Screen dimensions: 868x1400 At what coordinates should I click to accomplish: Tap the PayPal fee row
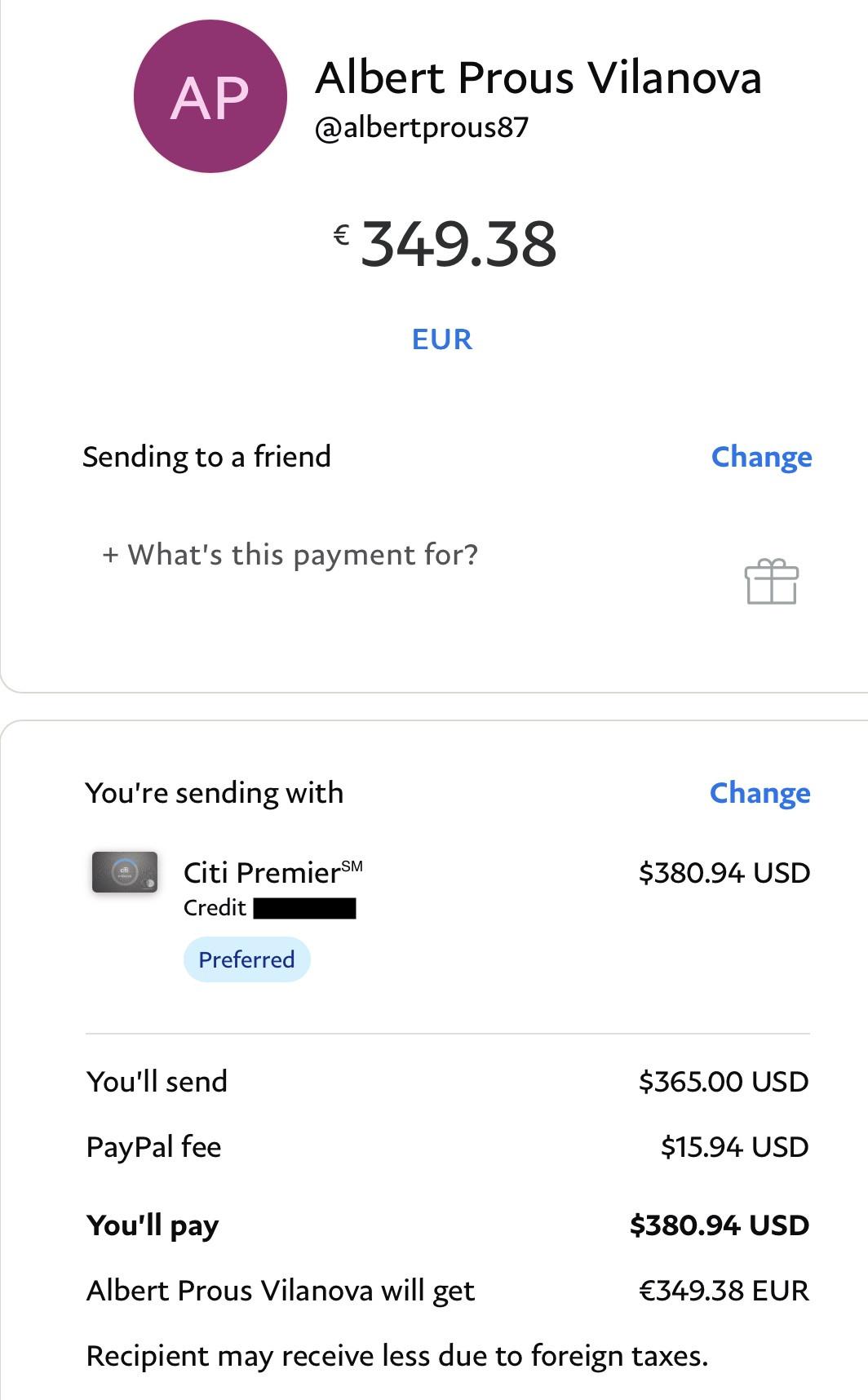coord(448,1147)
